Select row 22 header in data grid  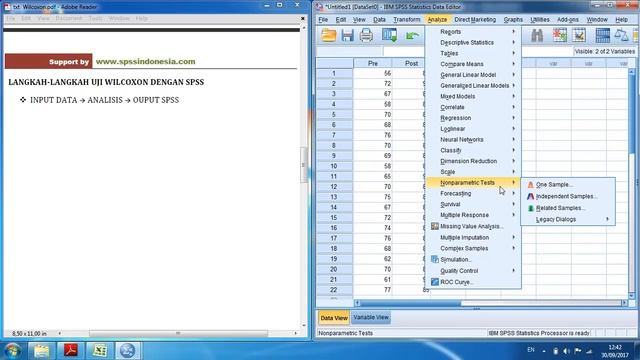click(x=334, y=290)
